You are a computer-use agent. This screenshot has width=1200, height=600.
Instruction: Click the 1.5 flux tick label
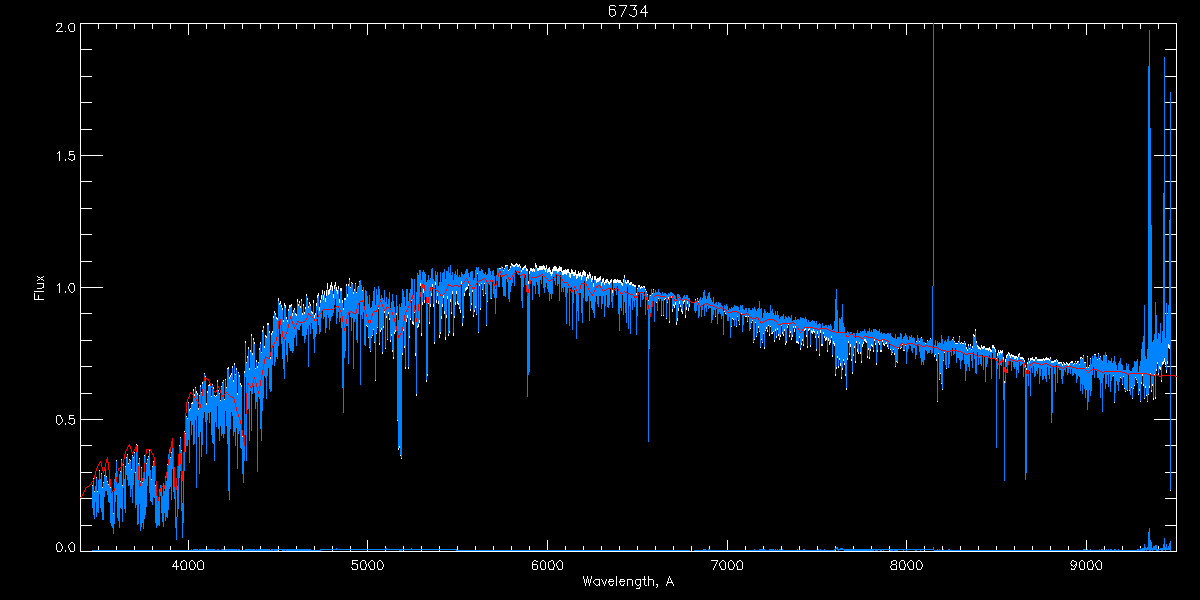click(65, 156)
